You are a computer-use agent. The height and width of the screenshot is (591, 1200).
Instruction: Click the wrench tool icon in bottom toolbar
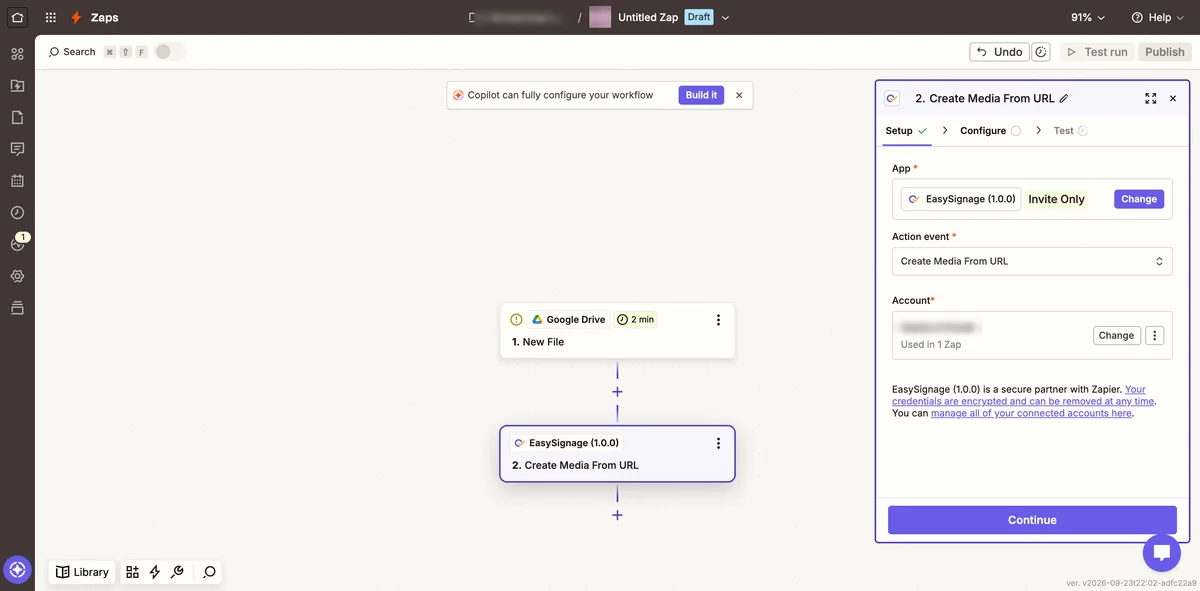[177, 572]
